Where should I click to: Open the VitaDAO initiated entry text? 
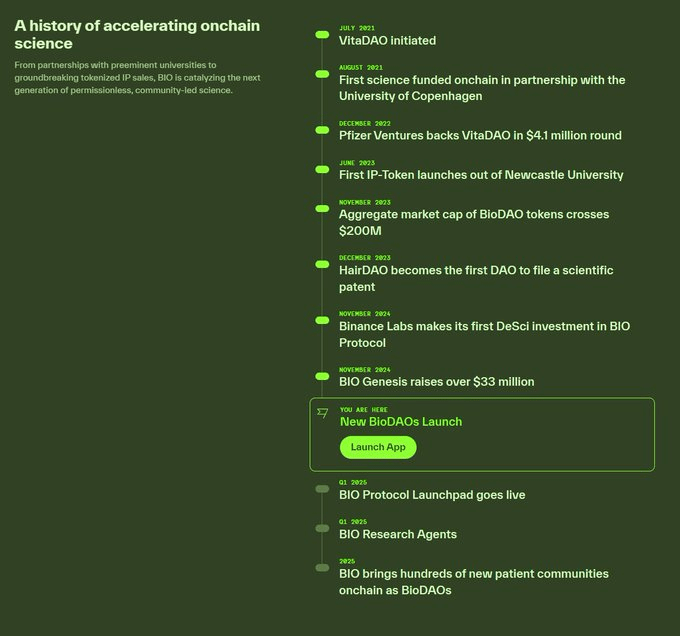(x=387, y=41)
